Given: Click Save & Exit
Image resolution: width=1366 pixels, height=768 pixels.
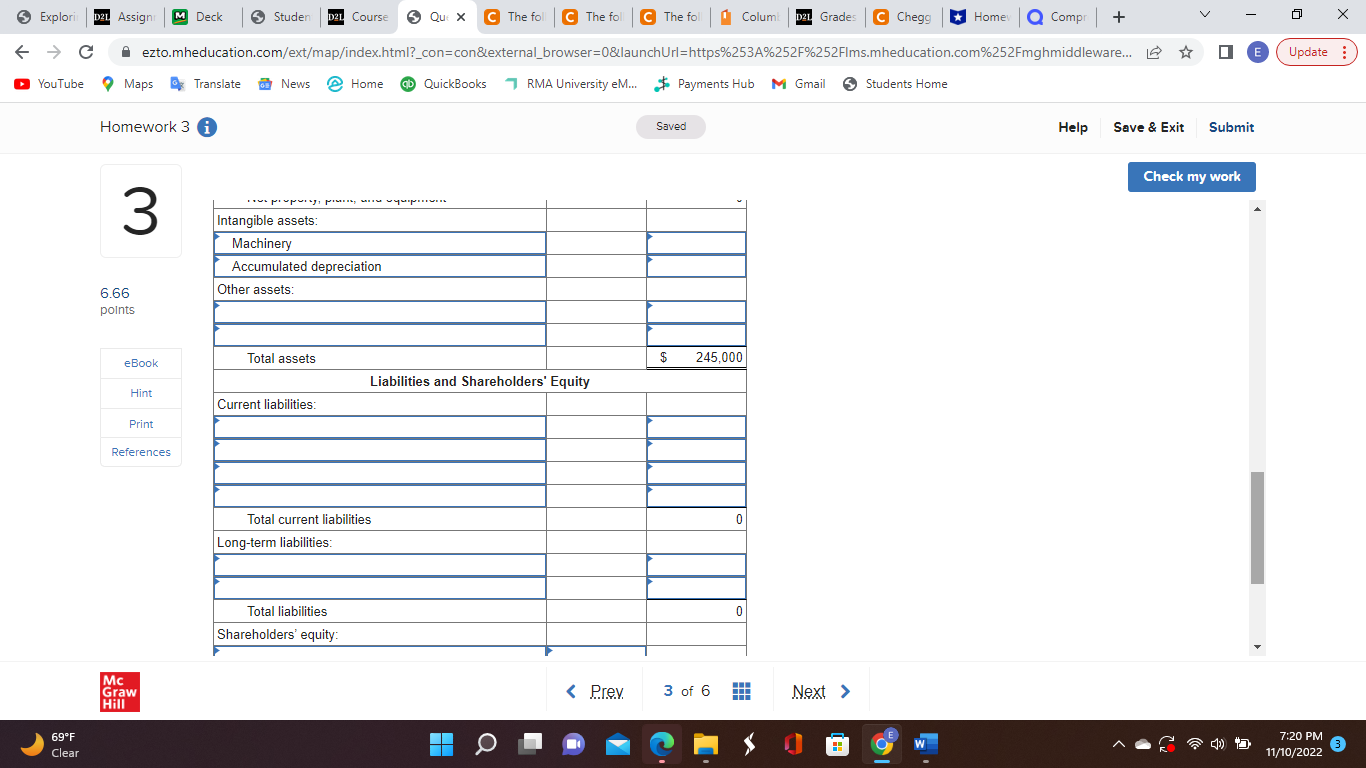Looking at the screenshot, I should pos(1148,127).
